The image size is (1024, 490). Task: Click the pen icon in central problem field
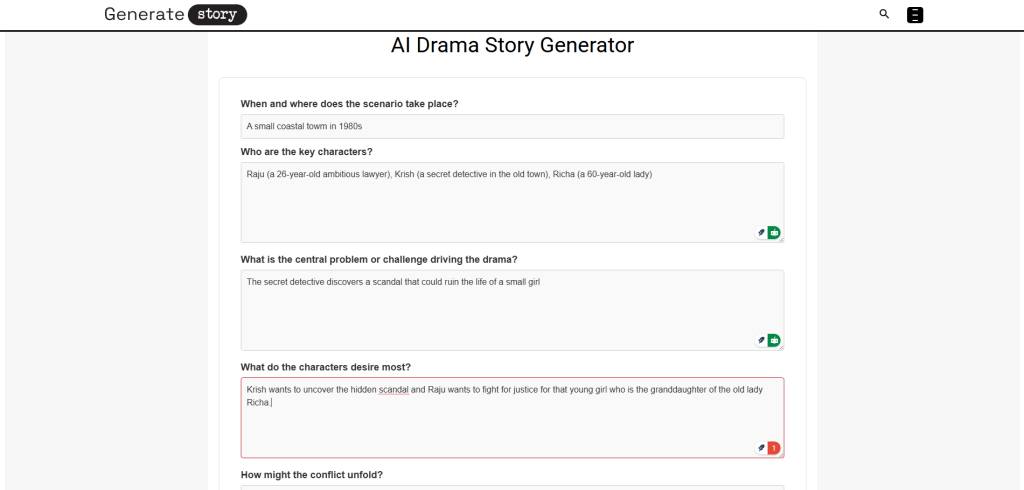coord(761,340)
